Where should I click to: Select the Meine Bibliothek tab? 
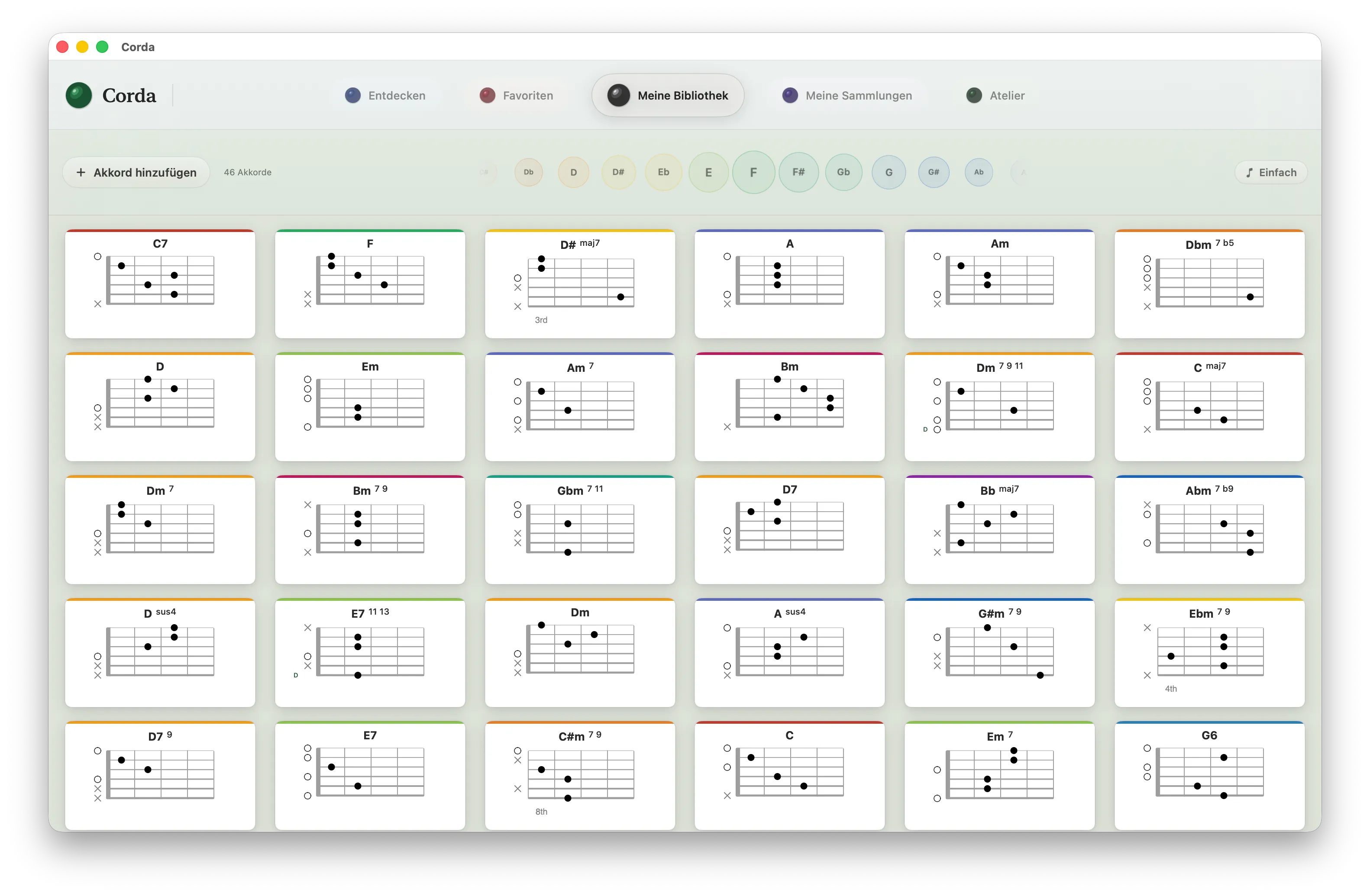pyautogui.click(x=668, y=96)
